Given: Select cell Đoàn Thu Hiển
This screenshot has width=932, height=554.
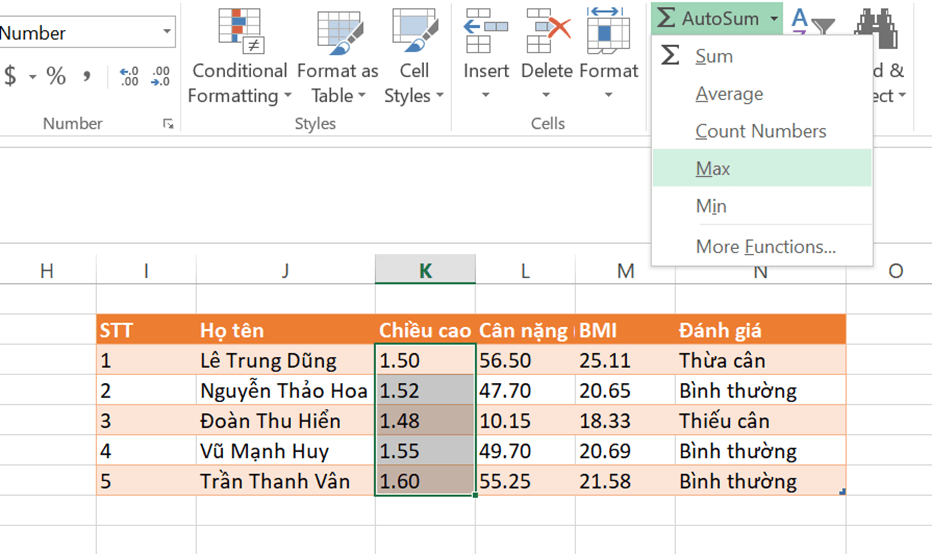Looking at the screenshot, I should coord(285,421).
